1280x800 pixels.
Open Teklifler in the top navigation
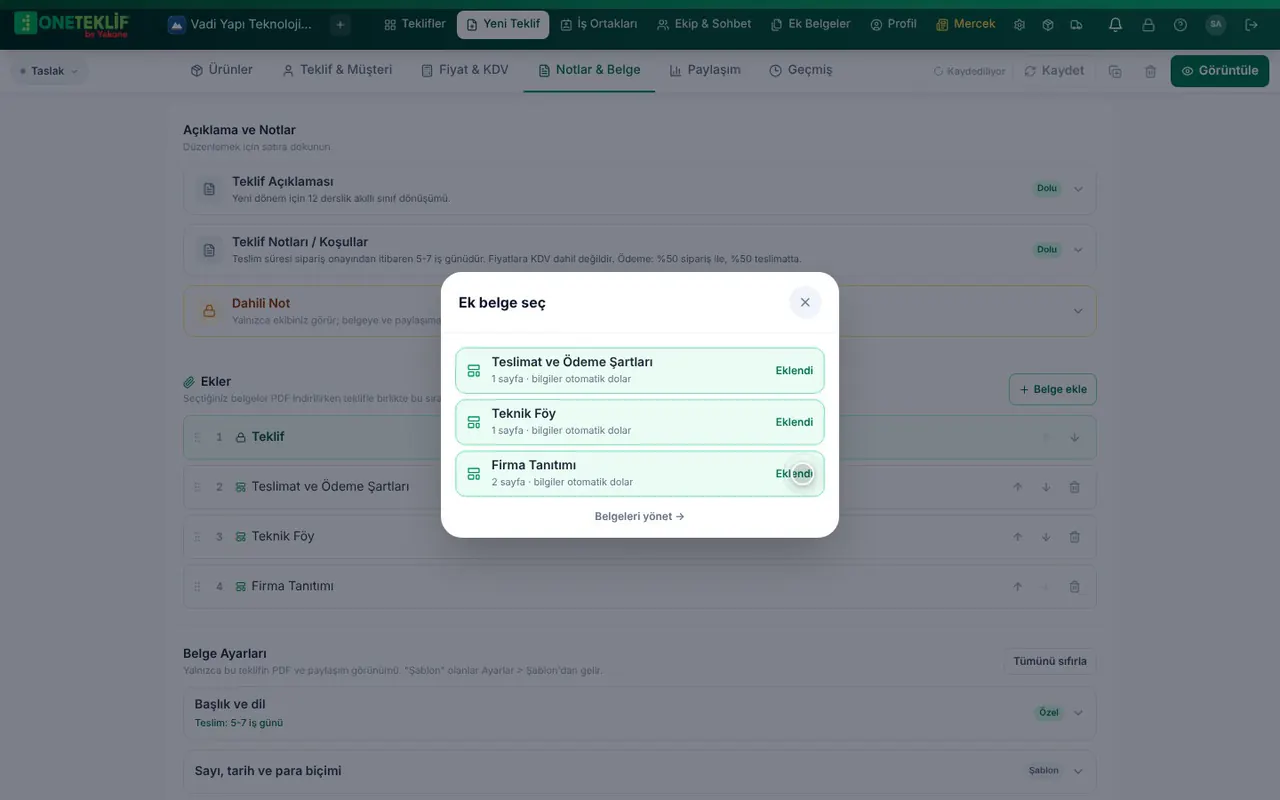pyautogui.click(x=415, y=24)
